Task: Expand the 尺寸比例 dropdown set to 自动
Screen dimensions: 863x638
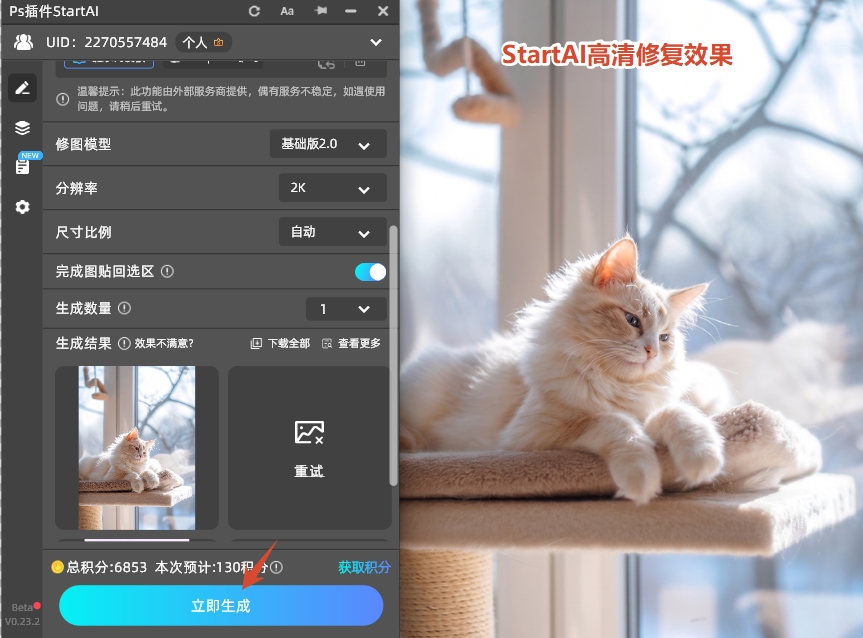Action: tap(332, 231)
